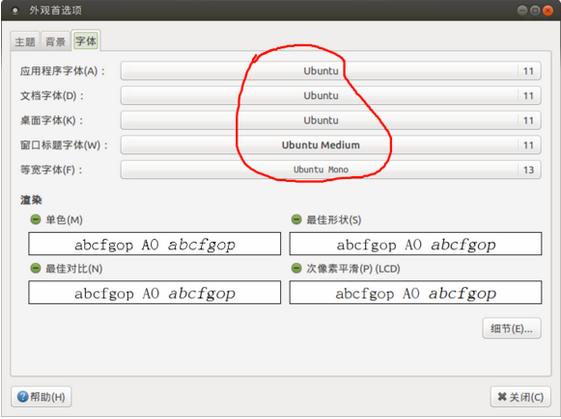The image size is (561, 419).
Task: Open the 窗口标题字体 Ubuntu Medium chooser
Action: point(331,145)
